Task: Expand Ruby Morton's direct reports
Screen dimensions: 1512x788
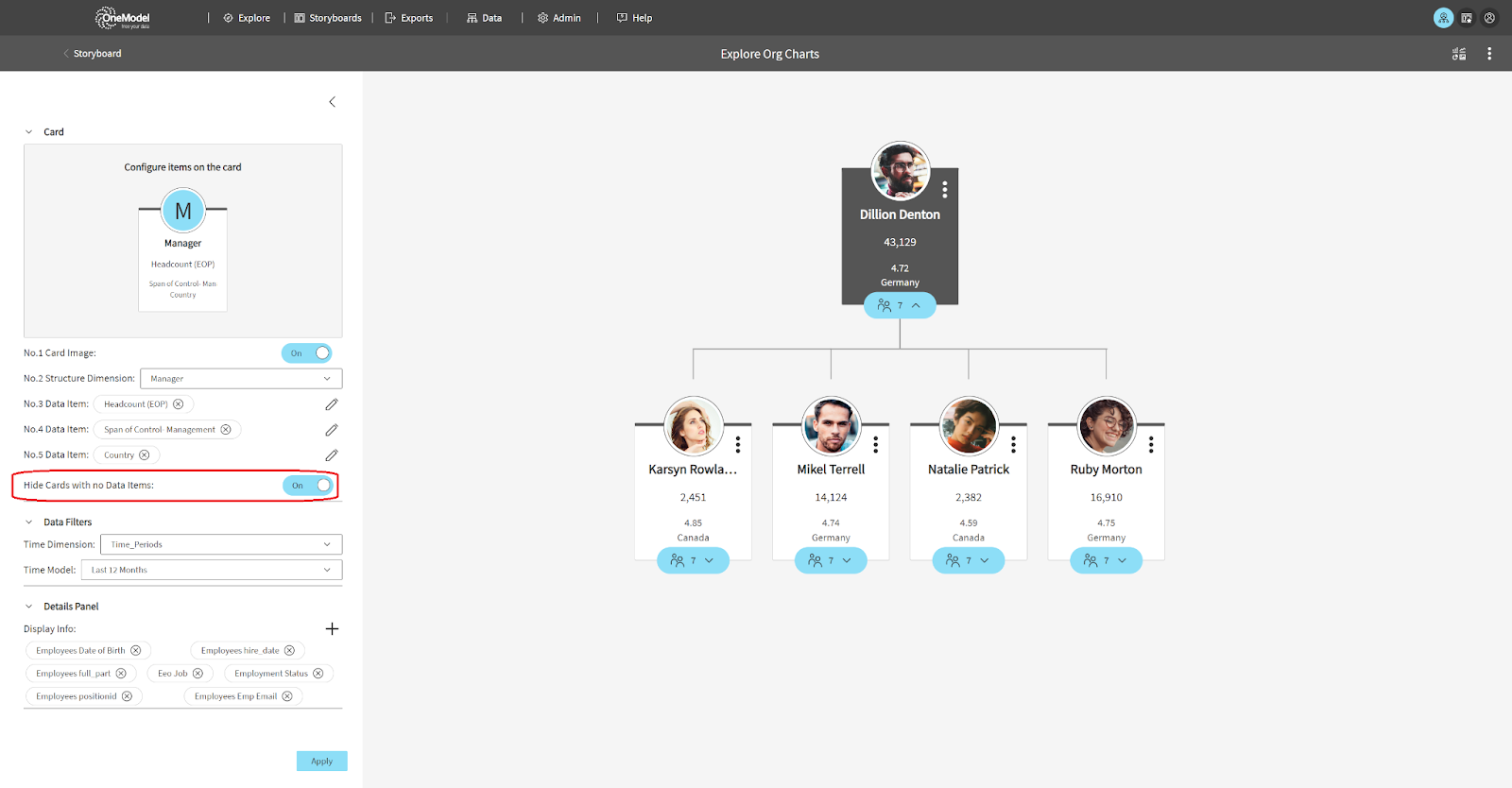Action: (1107, 561)
